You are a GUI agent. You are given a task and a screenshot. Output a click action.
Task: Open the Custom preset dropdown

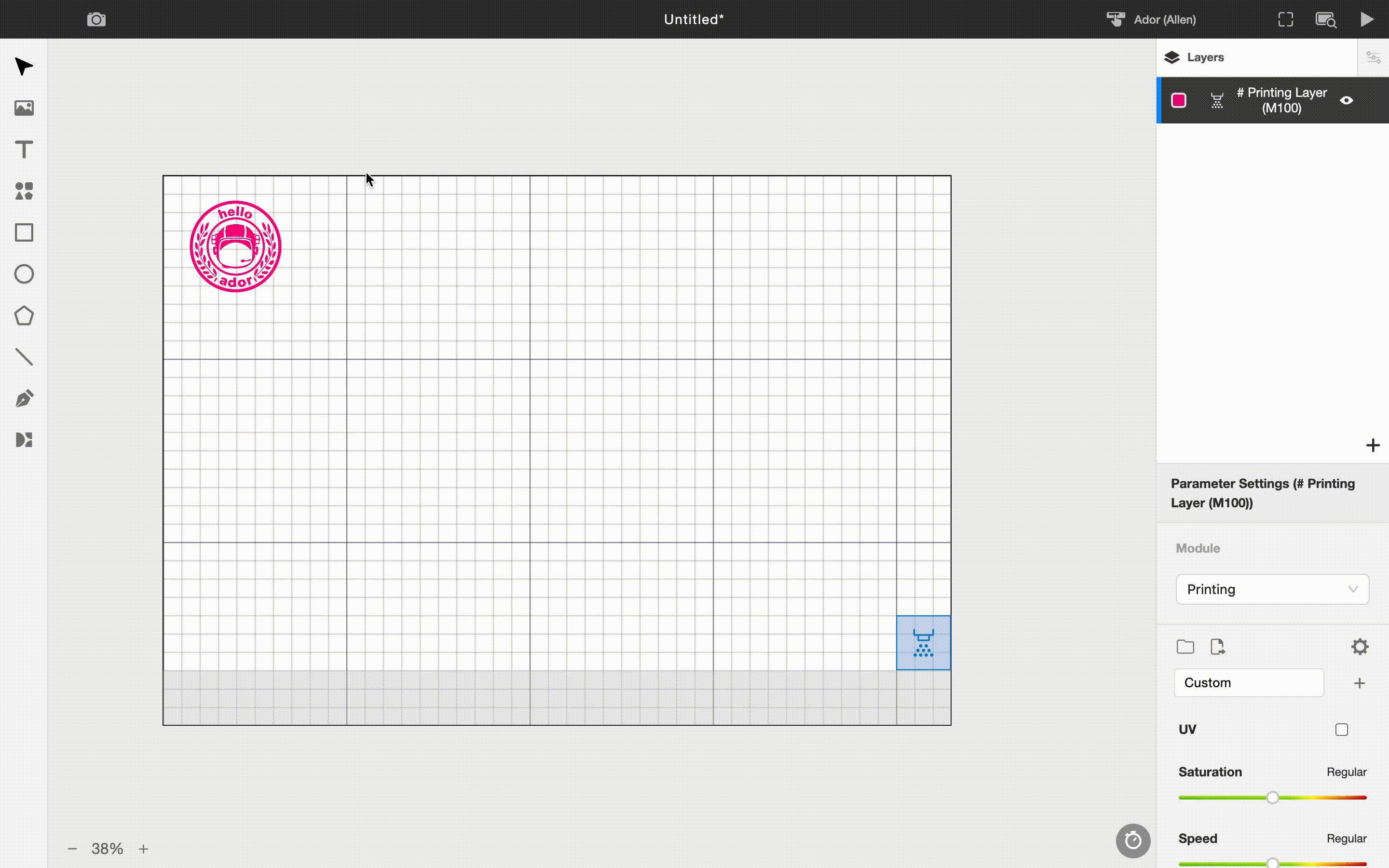(x=1249, y=683)
